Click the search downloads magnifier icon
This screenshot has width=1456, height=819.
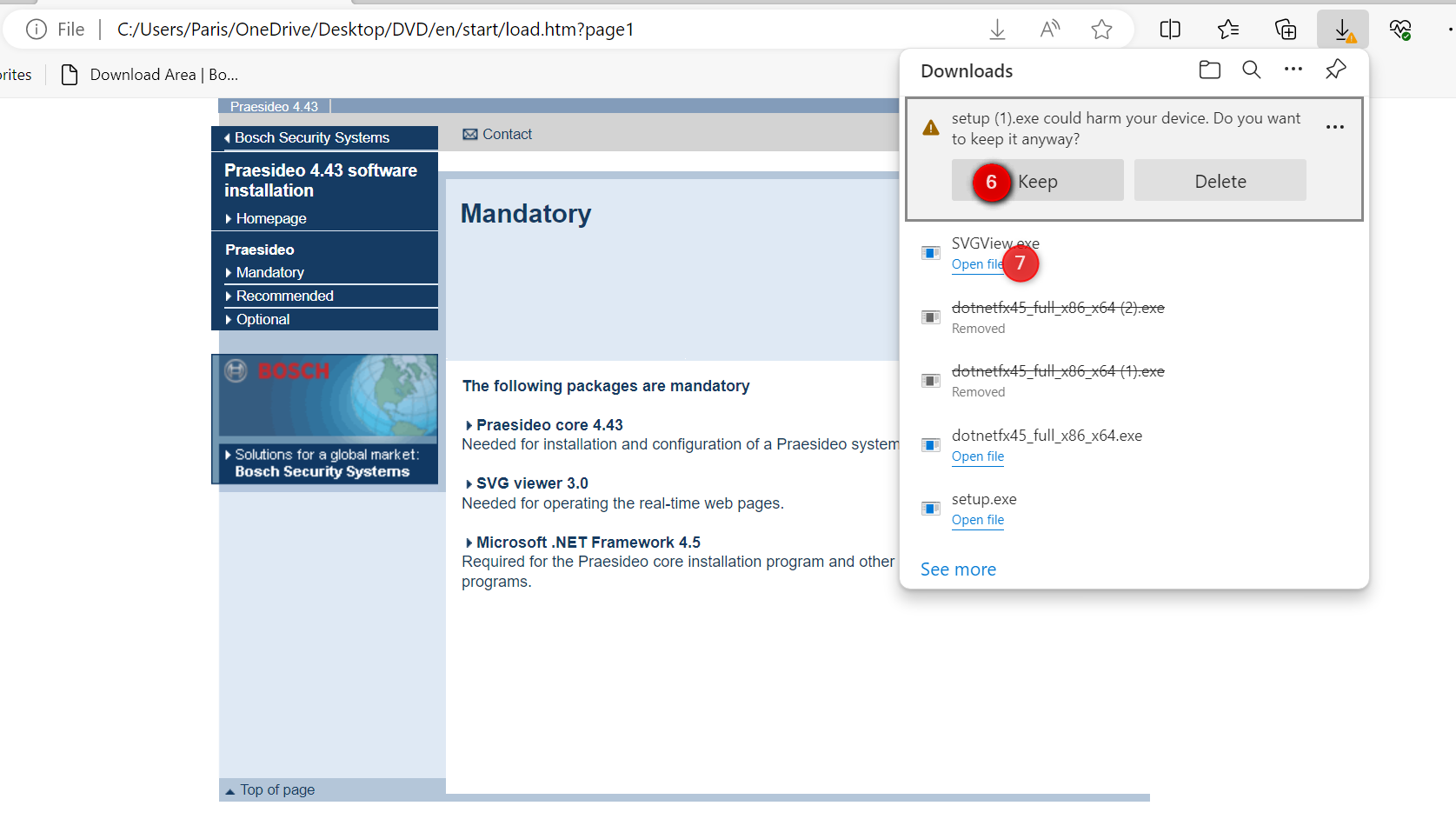pyautogui.click(x=1251, y=70)
